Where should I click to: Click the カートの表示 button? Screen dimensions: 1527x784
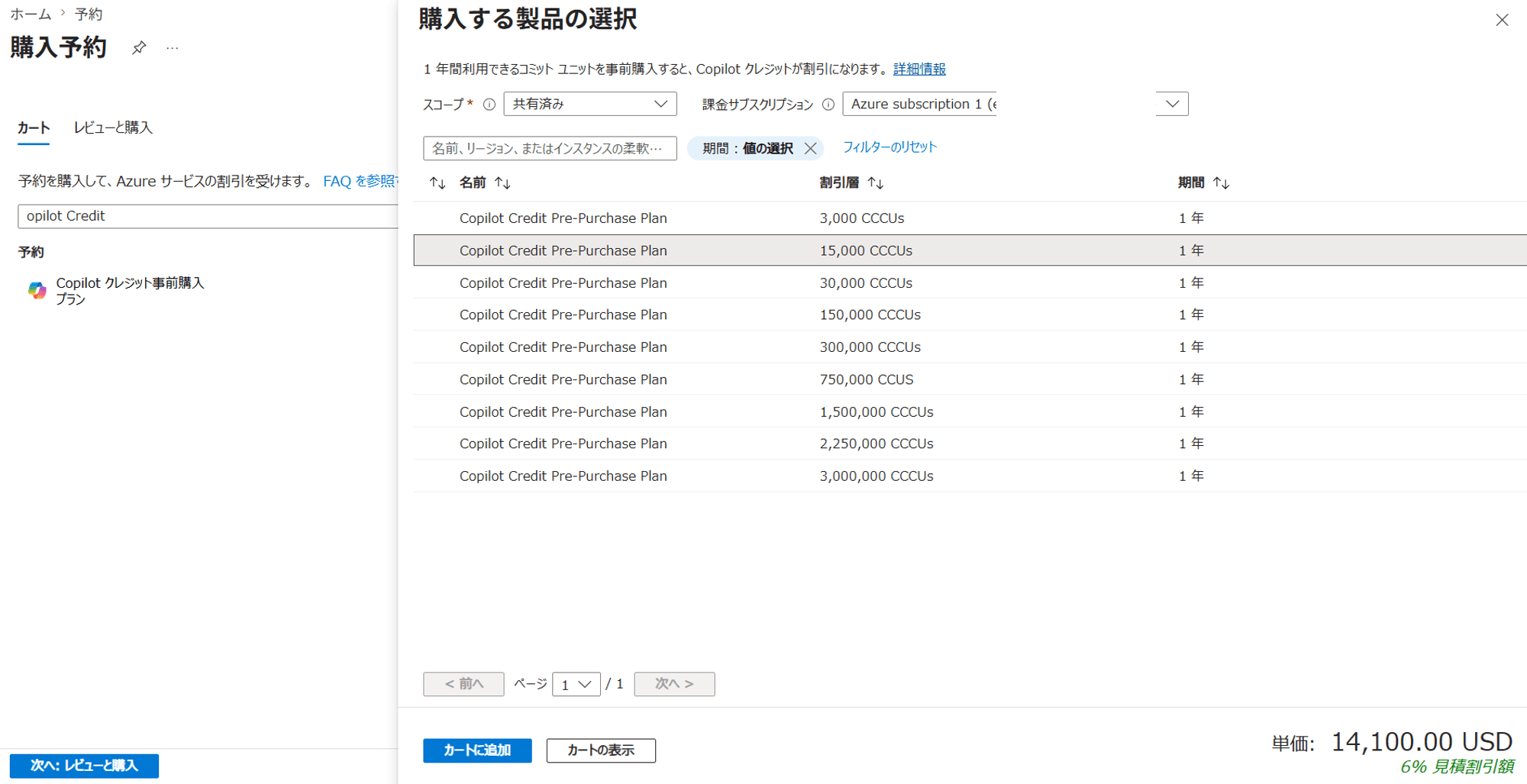601,750
